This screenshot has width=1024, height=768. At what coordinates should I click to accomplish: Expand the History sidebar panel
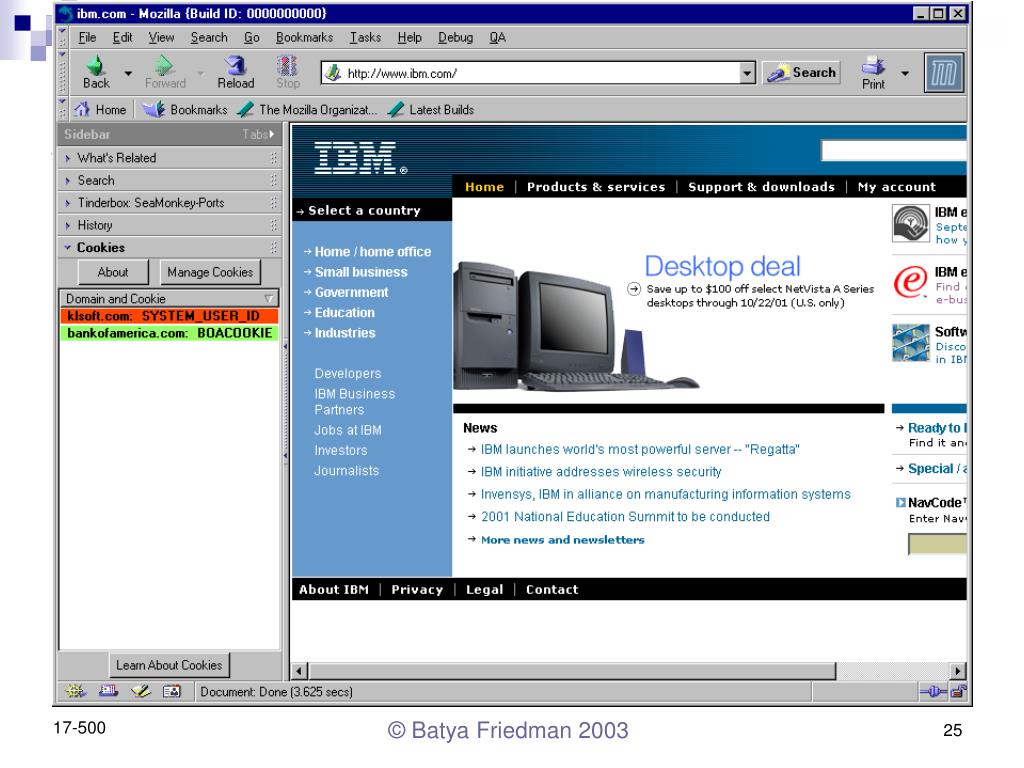[x=170, y=225]
